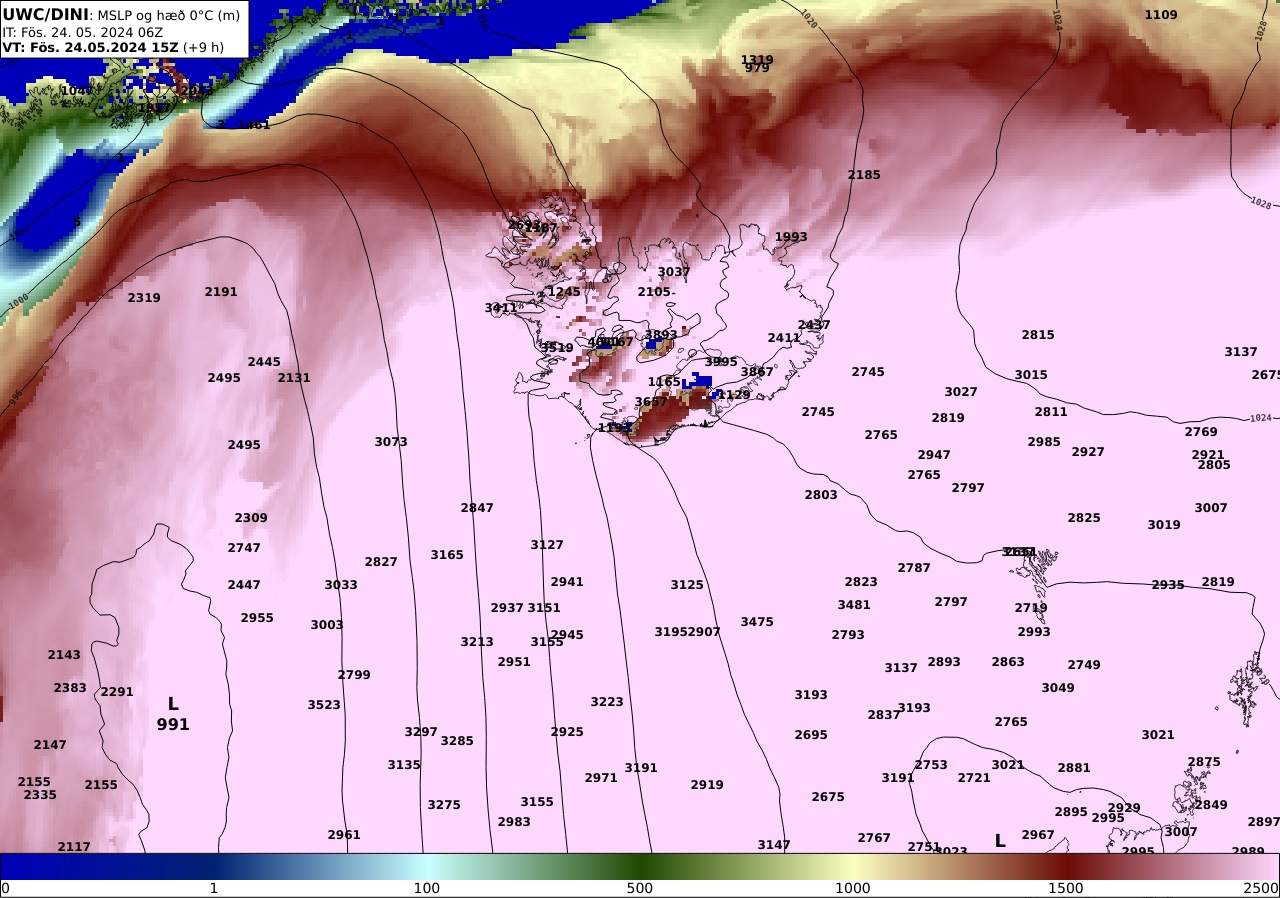Click the value '2105' over Iceland

point(654,292)
